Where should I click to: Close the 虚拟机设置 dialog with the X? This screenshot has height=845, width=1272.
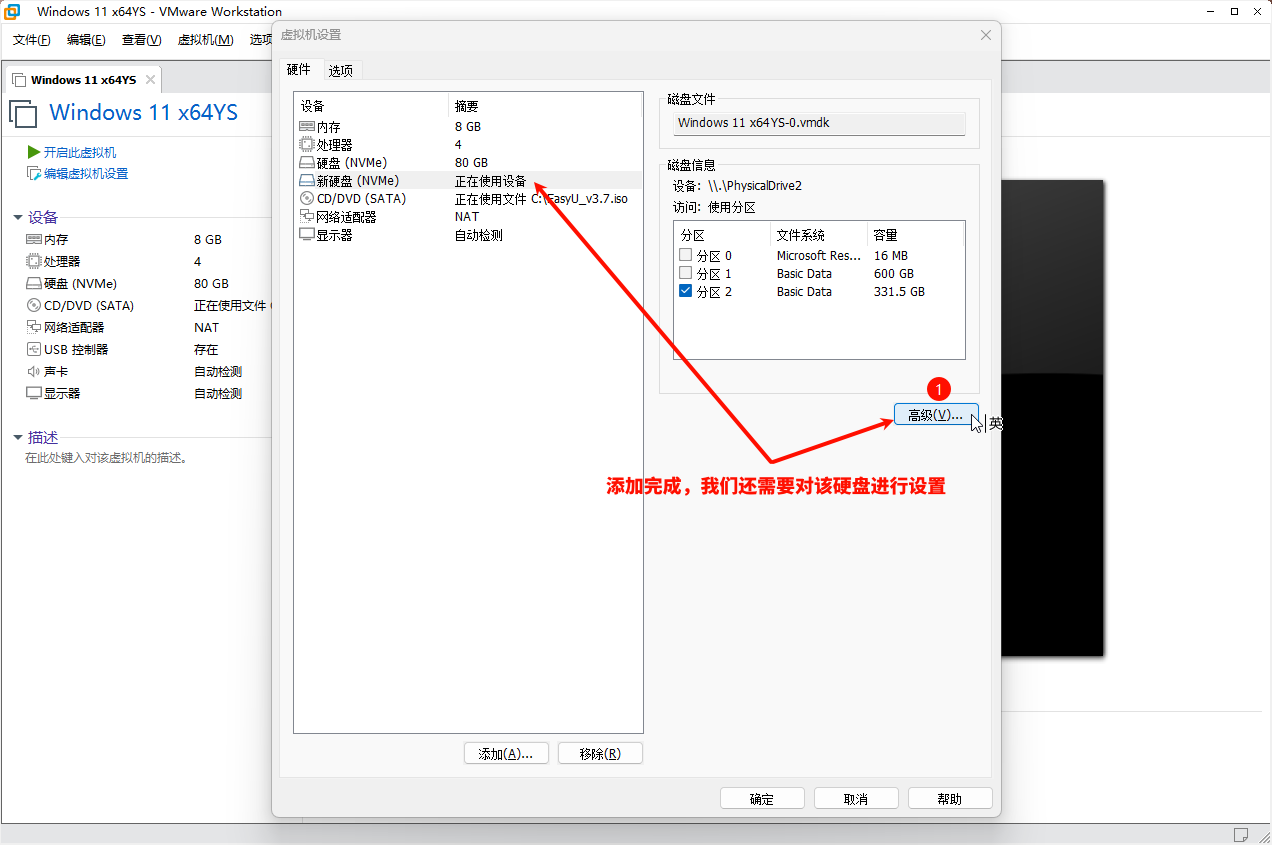pos(985,35)
